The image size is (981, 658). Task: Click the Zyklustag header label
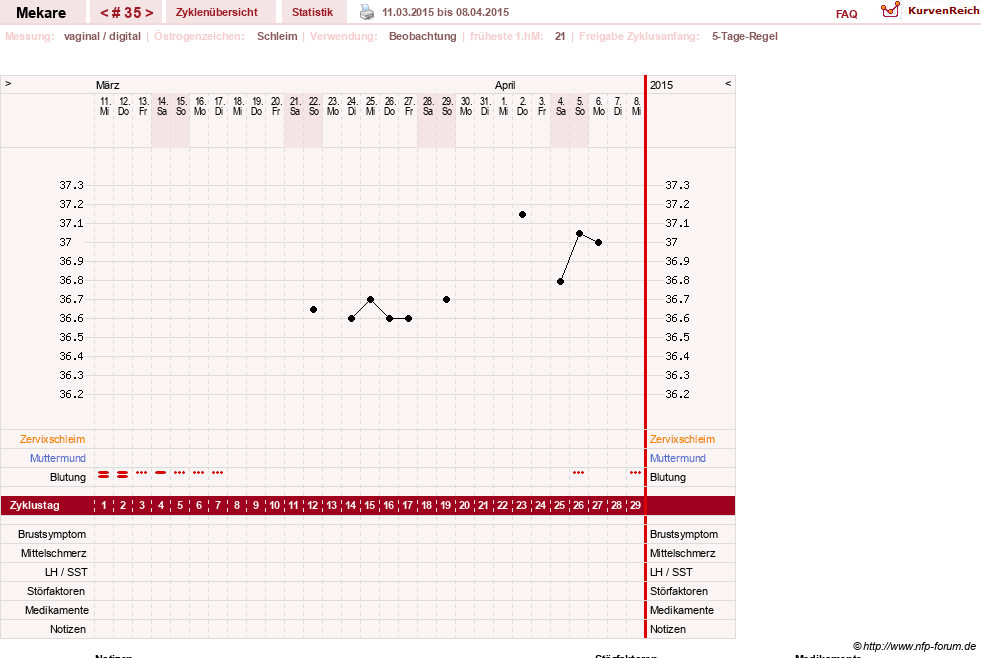pos(34,505)
